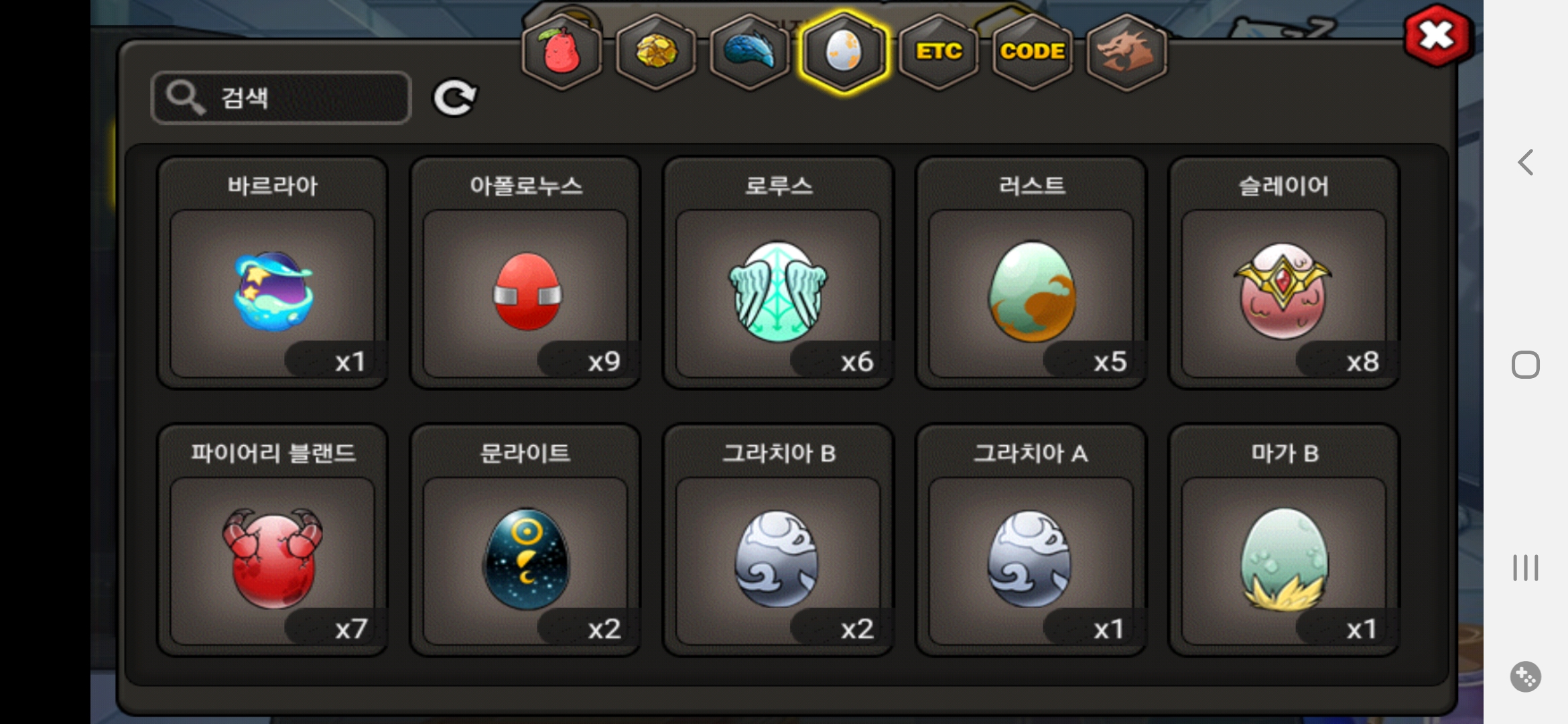Click the refresh arrow next to search
Viewport: 1568px width, 724px height.
click(455, 99)
